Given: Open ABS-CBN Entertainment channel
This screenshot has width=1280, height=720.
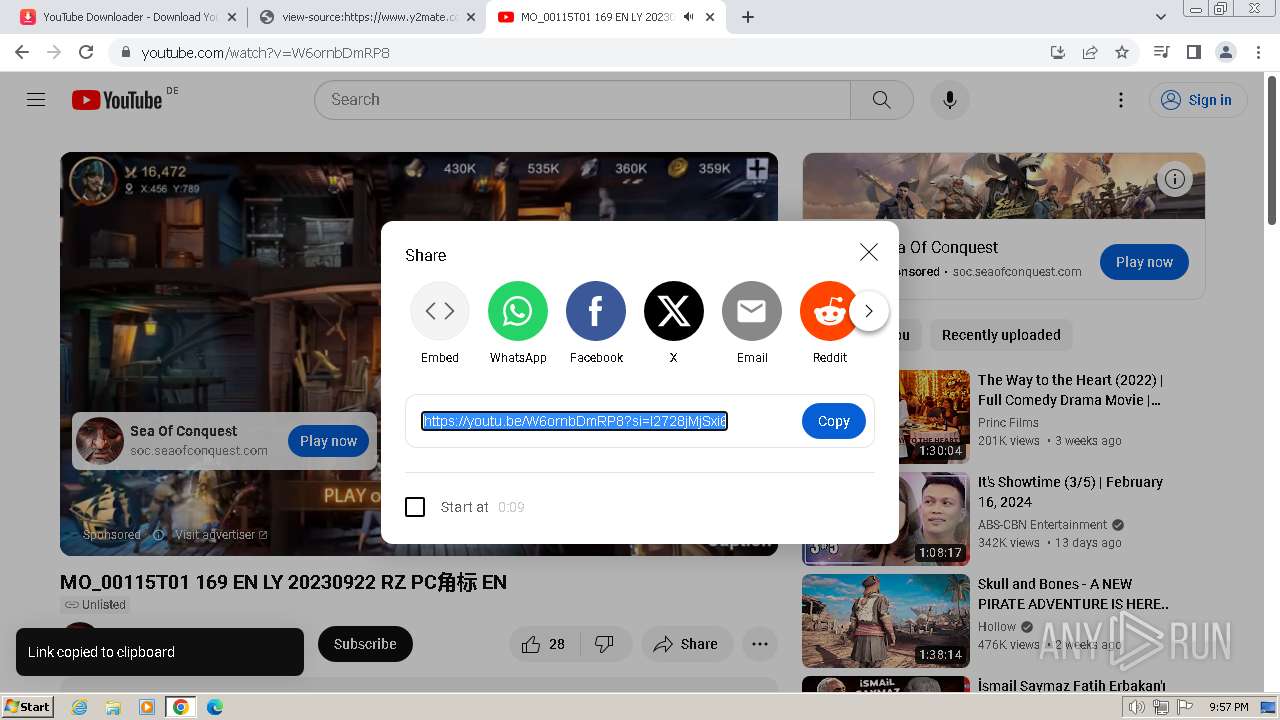Looking at the screenshot, I should (x=1042, y=524).
